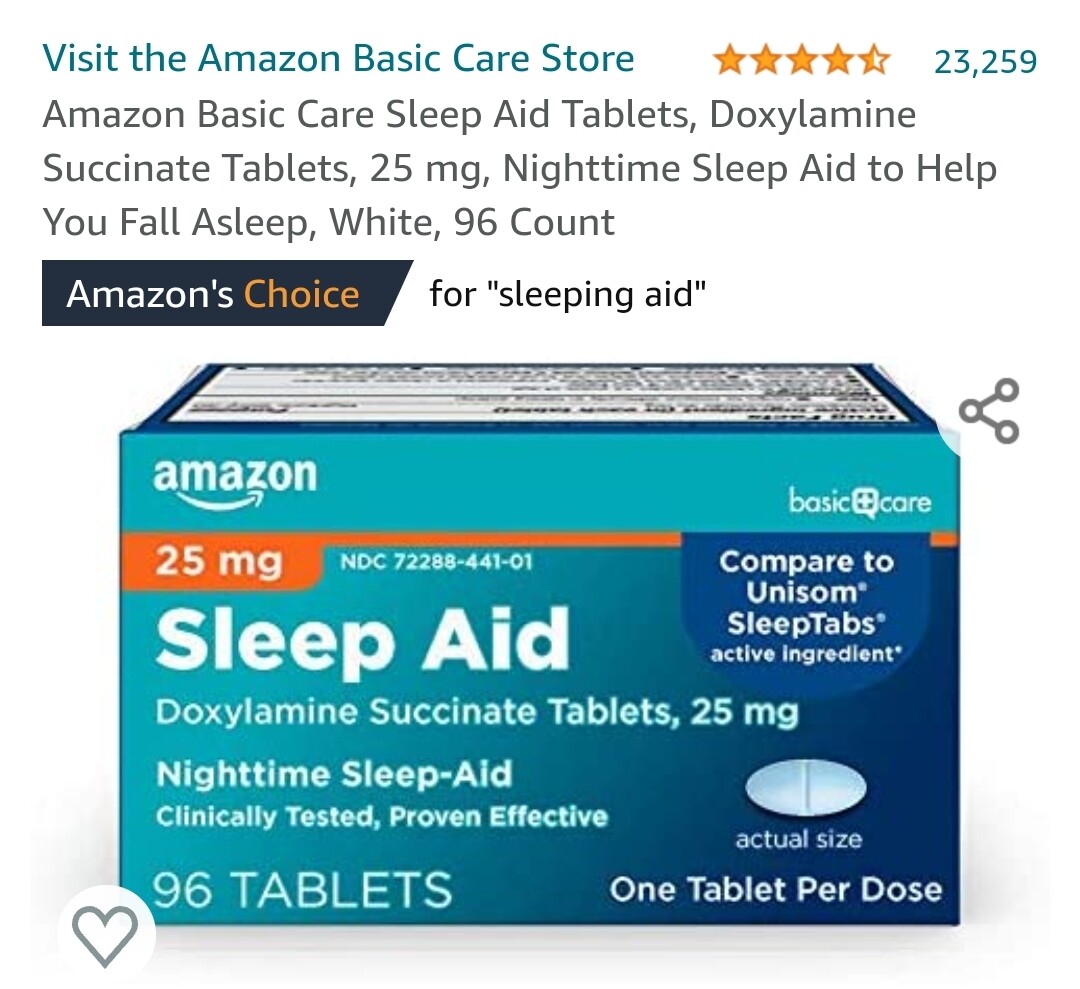Tap the NDC 72288-441-01 code on the box
1080x989 pixels.
click(x=437, y=562)
